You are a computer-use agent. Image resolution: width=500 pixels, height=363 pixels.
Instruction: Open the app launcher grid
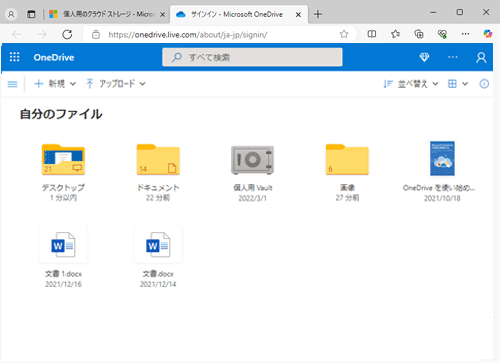(x=14, y=57)
